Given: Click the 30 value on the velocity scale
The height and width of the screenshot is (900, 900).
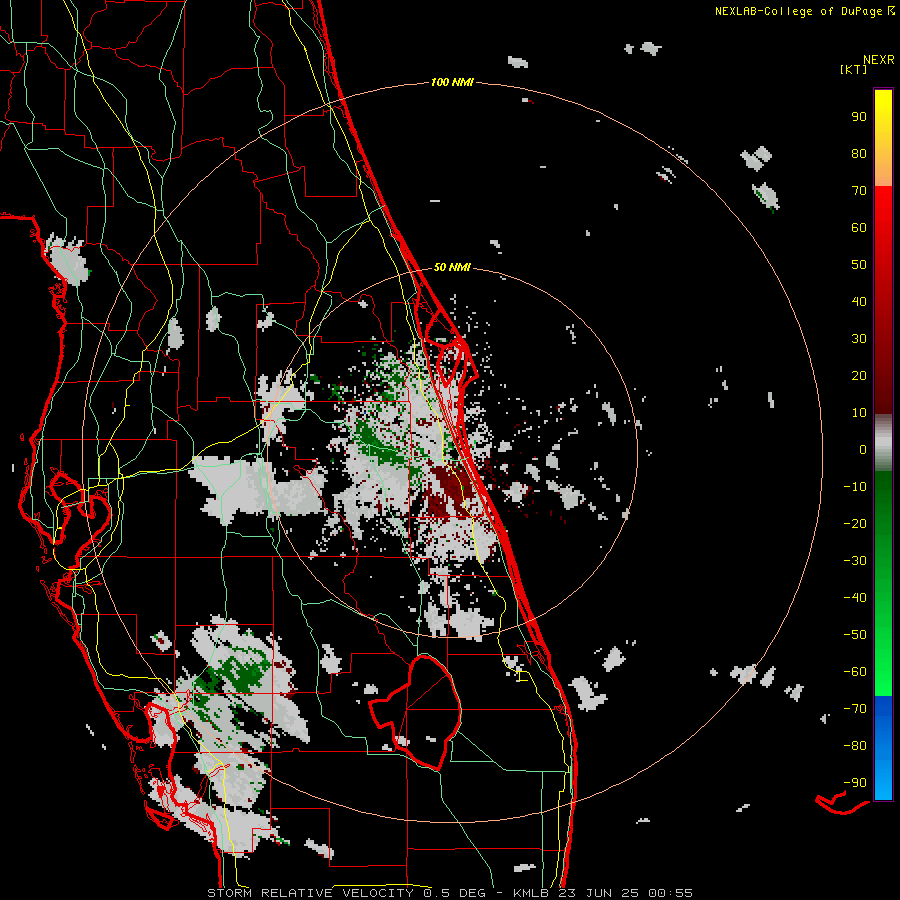Looking at the screenshot, I should tap(859, 339).
